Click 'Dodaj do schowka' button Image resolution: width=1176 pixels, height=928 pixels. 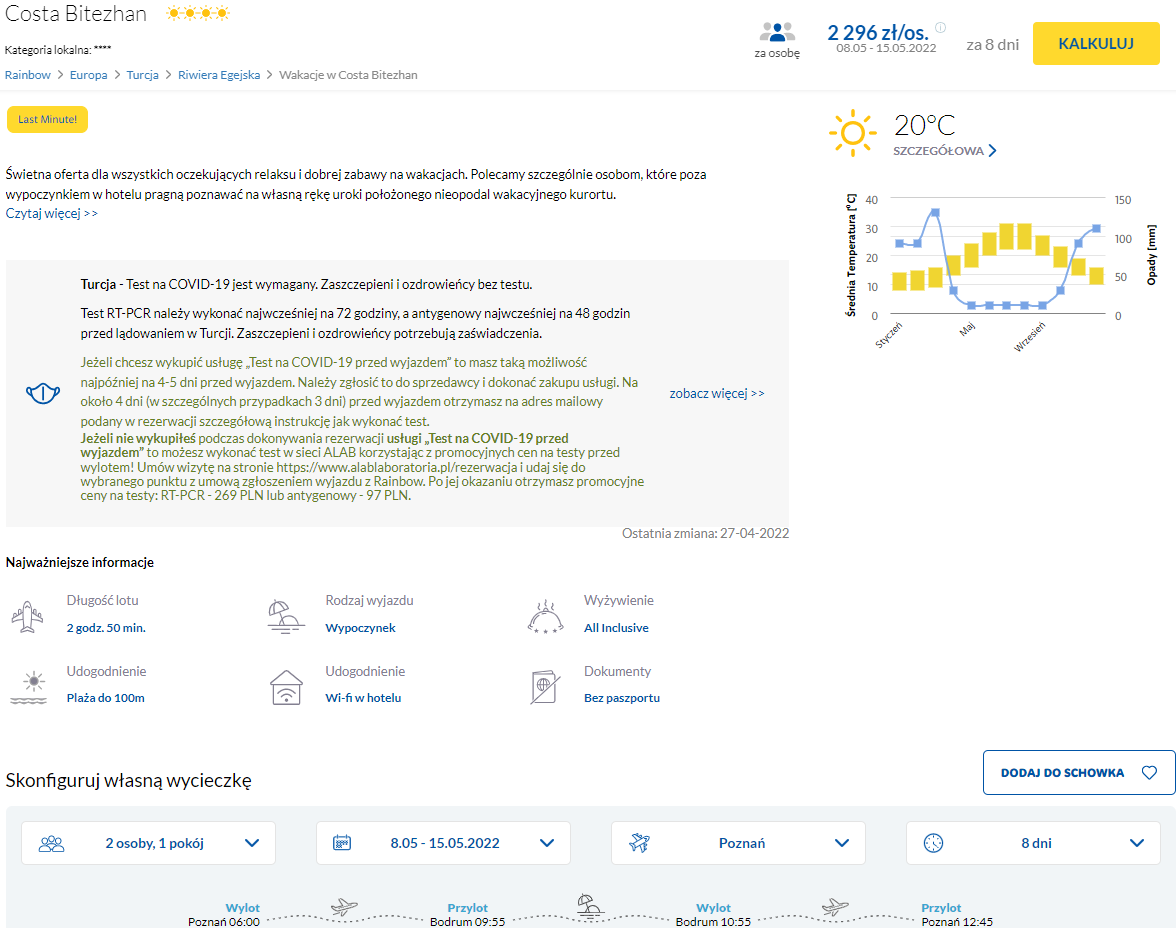click(1078, 773)
